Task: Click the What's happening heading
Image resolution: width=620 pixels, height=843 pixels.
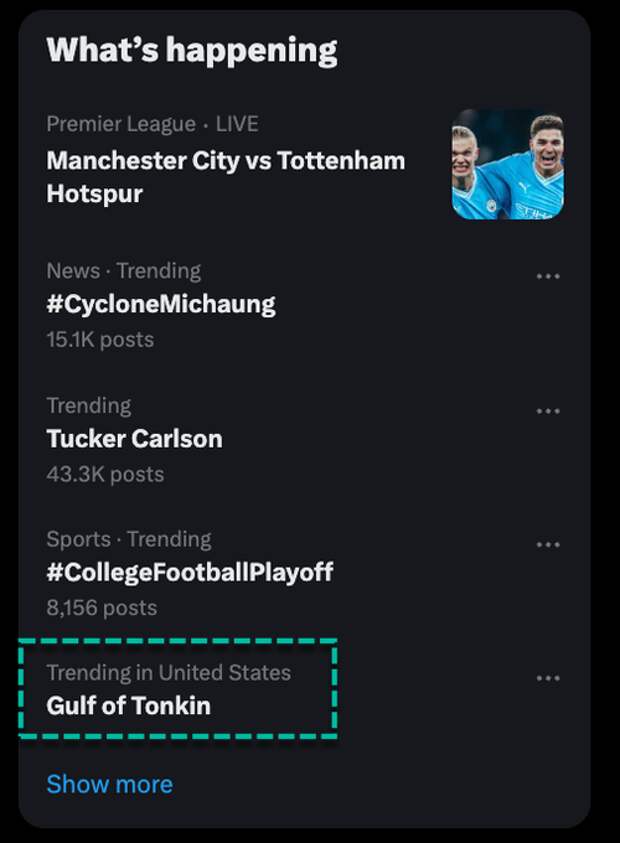Action: [x=192, y=51]
